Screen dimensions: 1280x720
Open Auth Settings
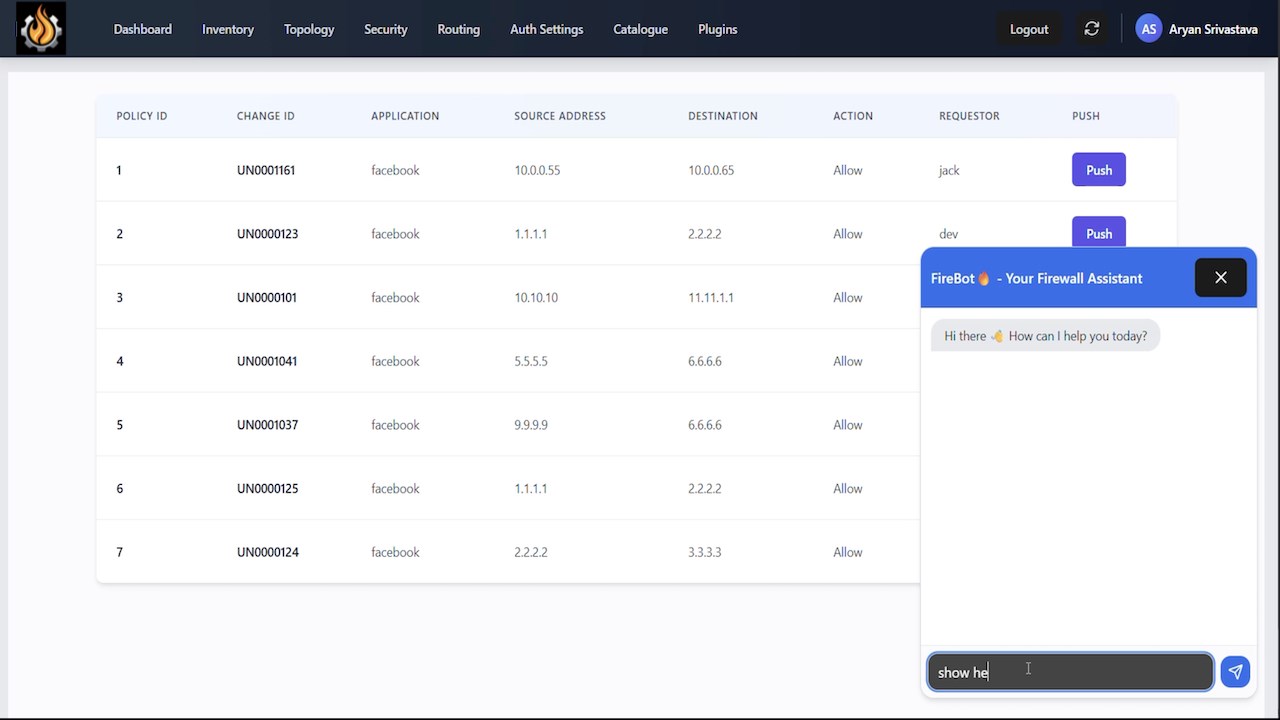click(547, 29)
